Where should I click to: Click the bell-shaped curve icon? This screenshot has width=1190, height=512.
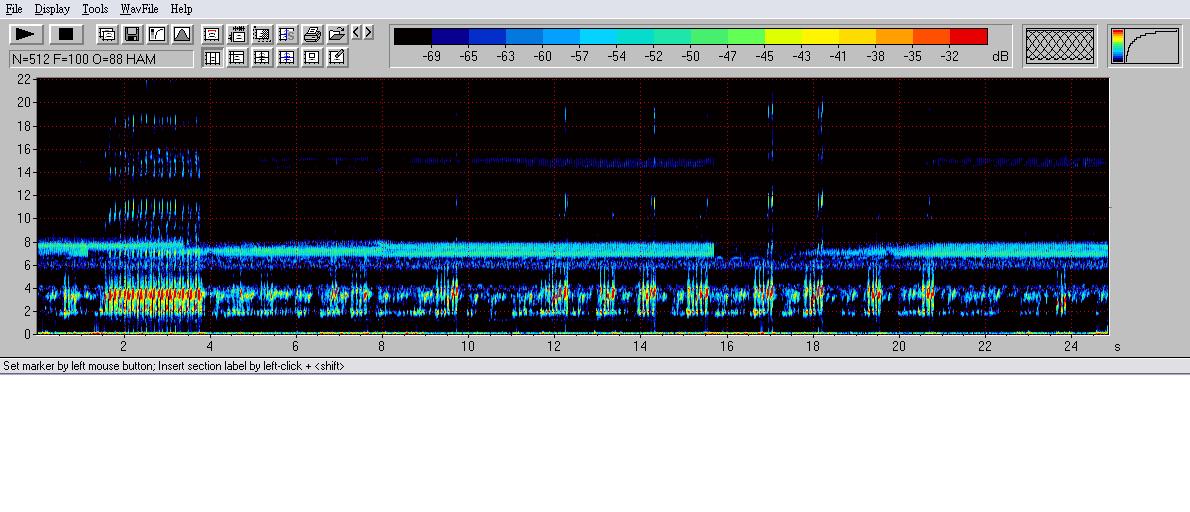point(182,34)
